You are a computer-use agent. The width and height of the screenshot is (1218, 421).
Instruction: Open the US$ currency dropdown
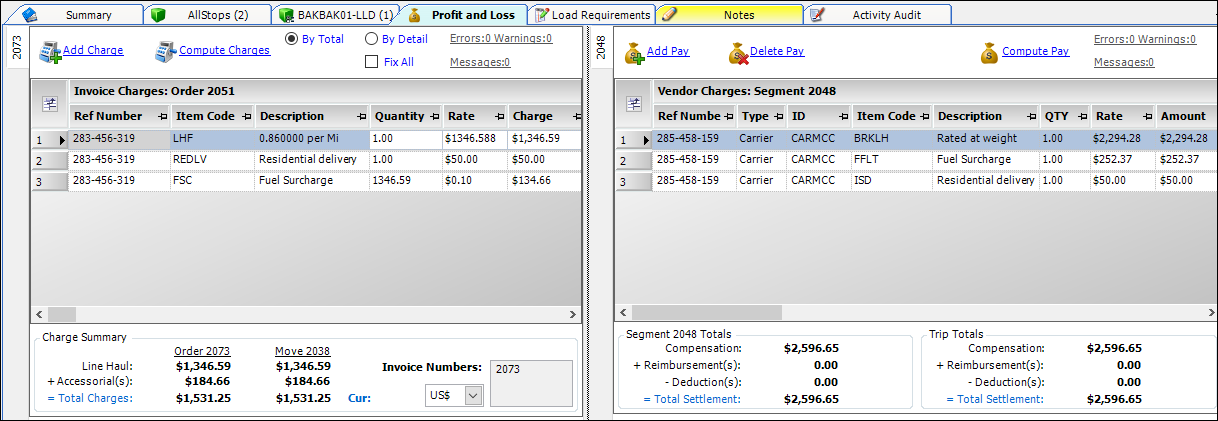click(x=473, y=395)
